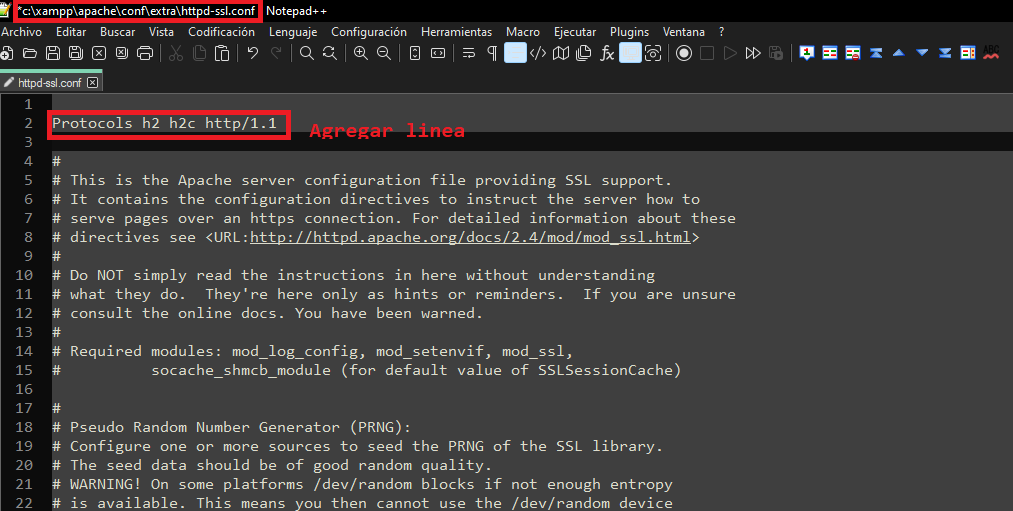Open a file using the folder icon
Image resolution: width=1013 pixels, height=511 pixels.
(29, 53)
